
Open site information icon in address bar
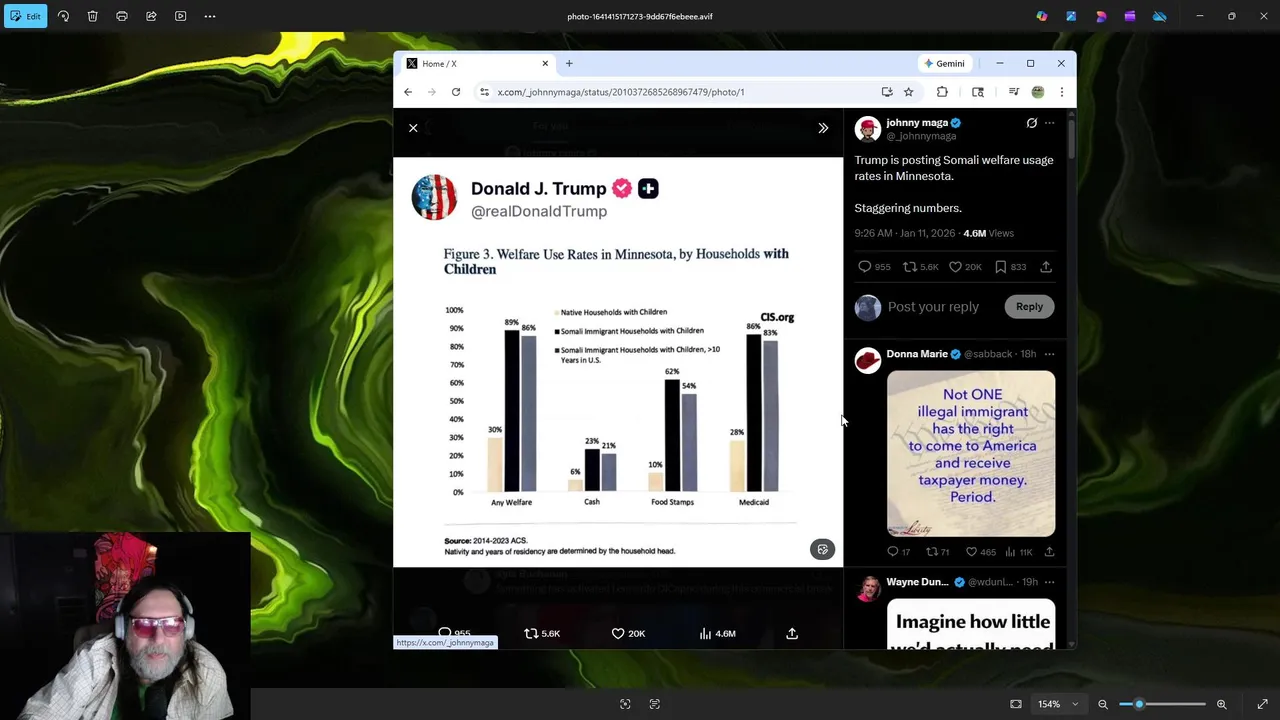tap(484, 92)
